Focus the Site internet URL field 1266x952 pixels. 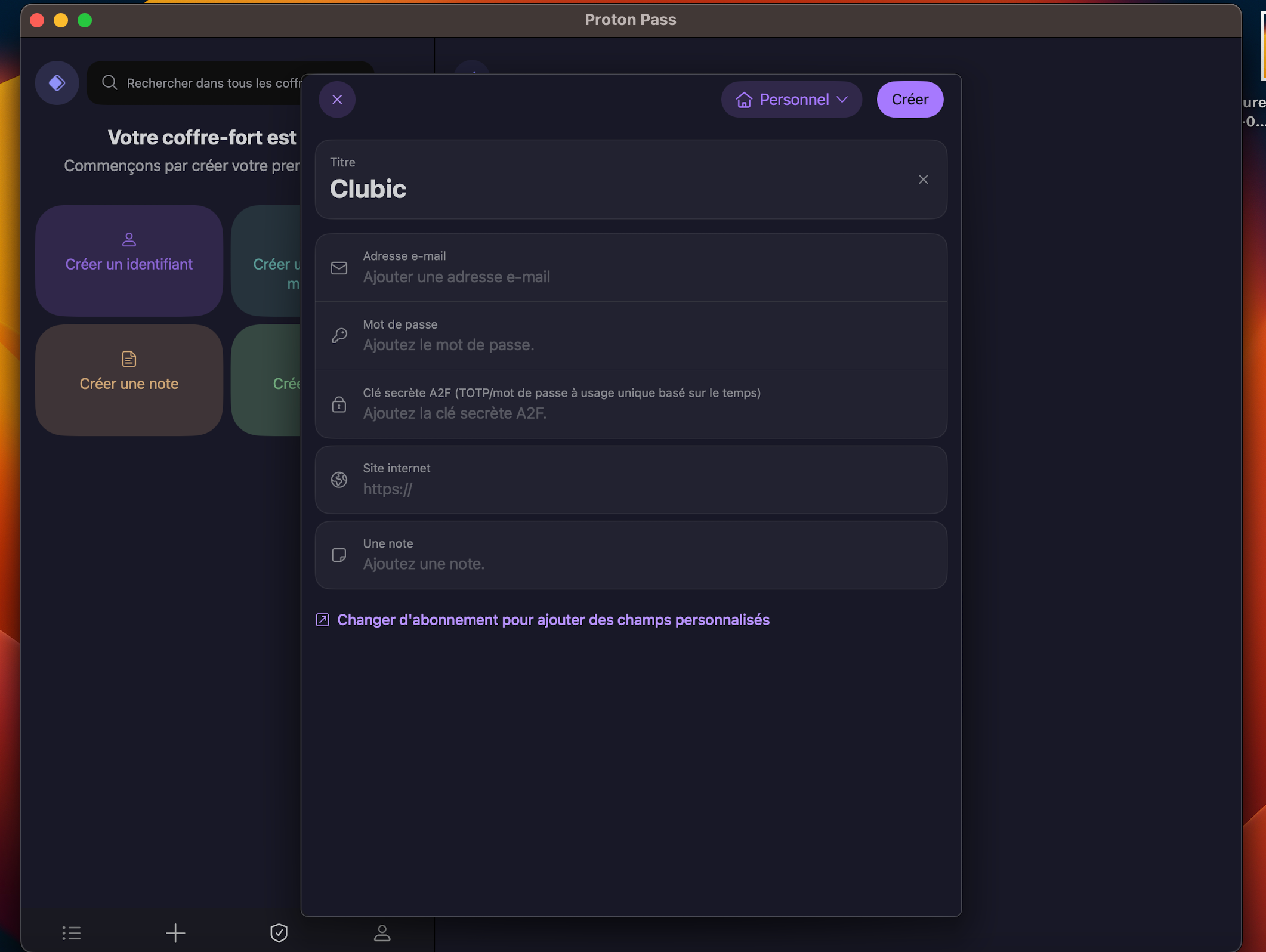click(631, 480)
